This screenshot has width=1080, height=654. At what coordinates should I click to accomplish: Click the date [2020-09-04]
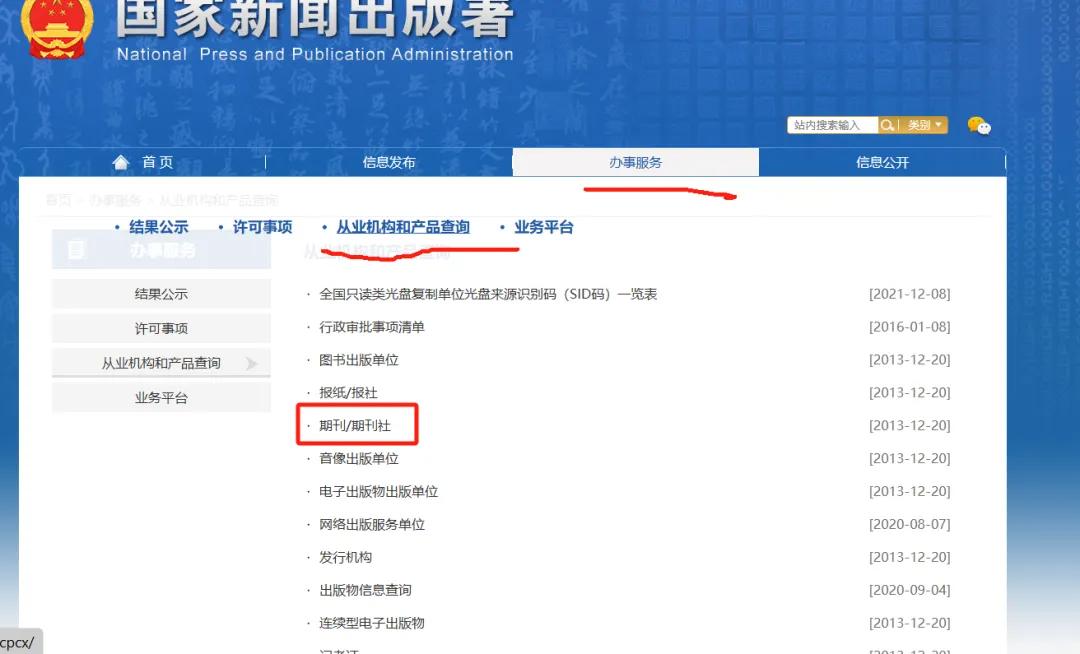click(x=909, y=590)
